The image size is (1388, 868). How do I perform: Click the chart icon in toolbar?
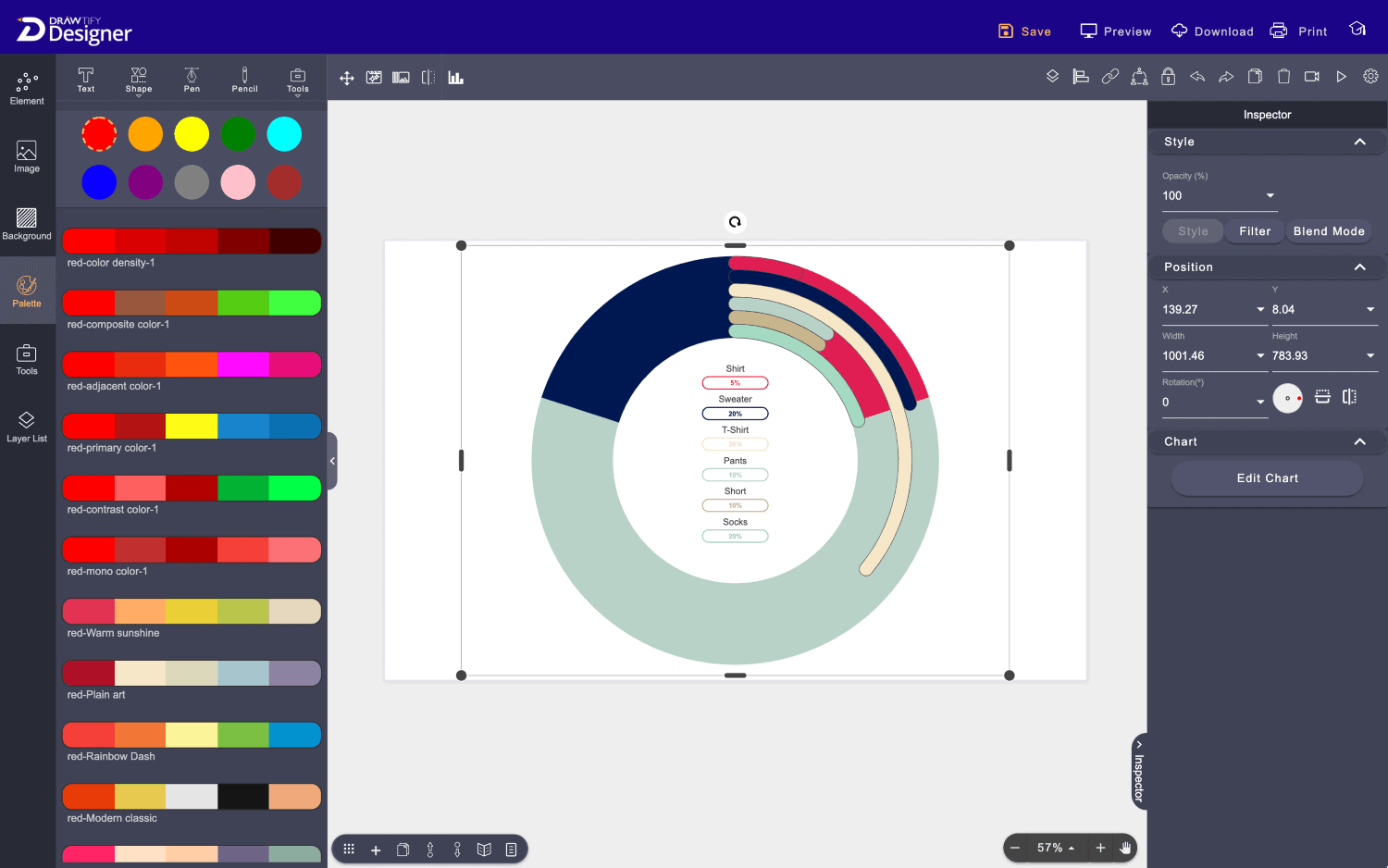point(455,78)
